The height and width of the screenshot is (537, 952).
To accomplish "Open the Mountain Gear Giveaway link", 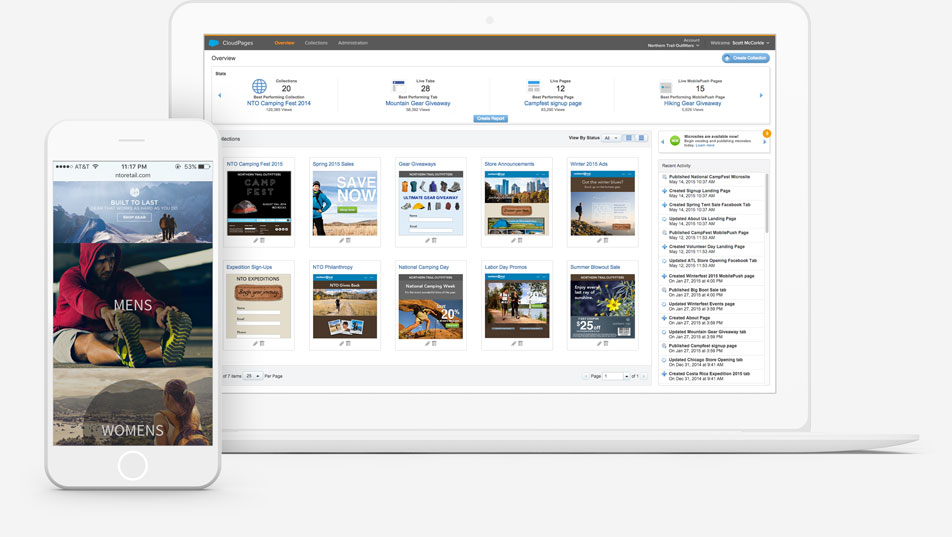I will click(418, 103).
